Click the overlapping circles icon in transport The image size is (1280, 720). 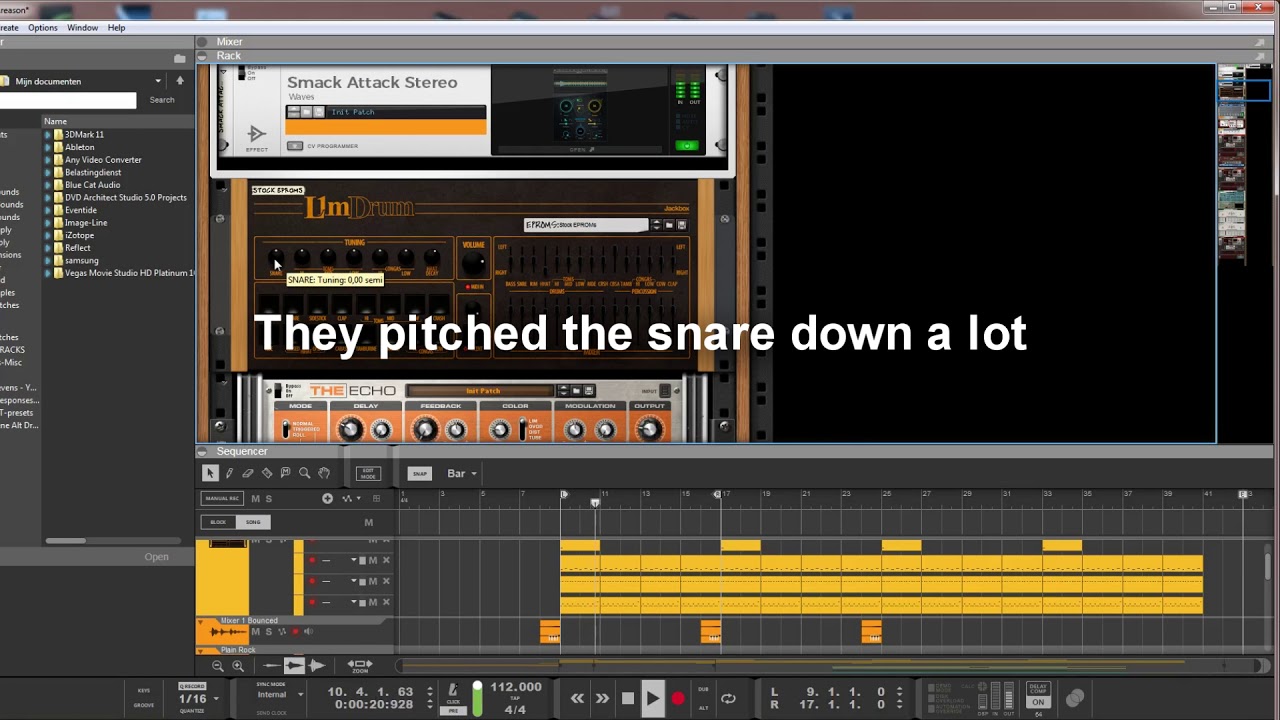(1075, 698)
